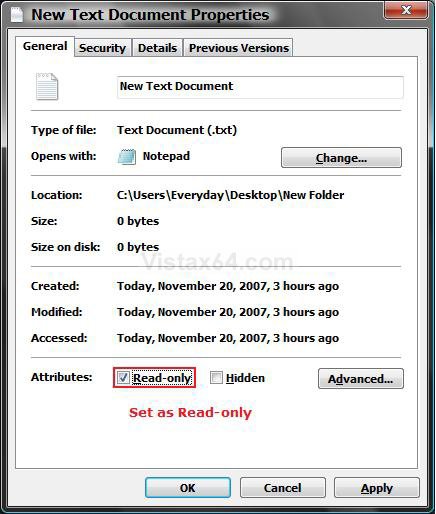
Task: Click the 'Opens with:' label
Action: coord(64,156)
